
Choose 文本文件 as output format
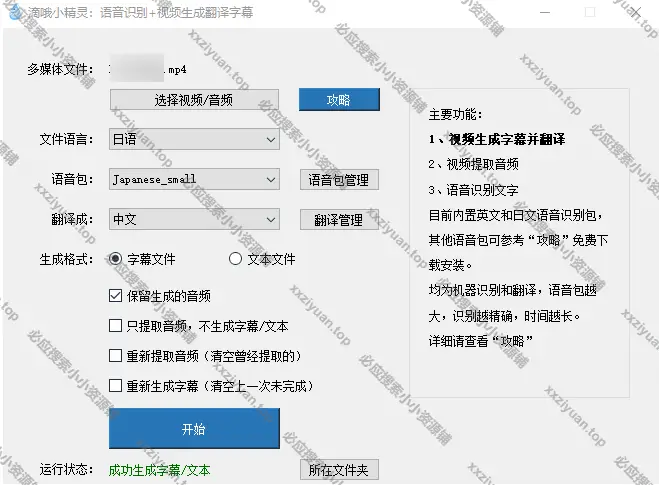coord(236,259)
